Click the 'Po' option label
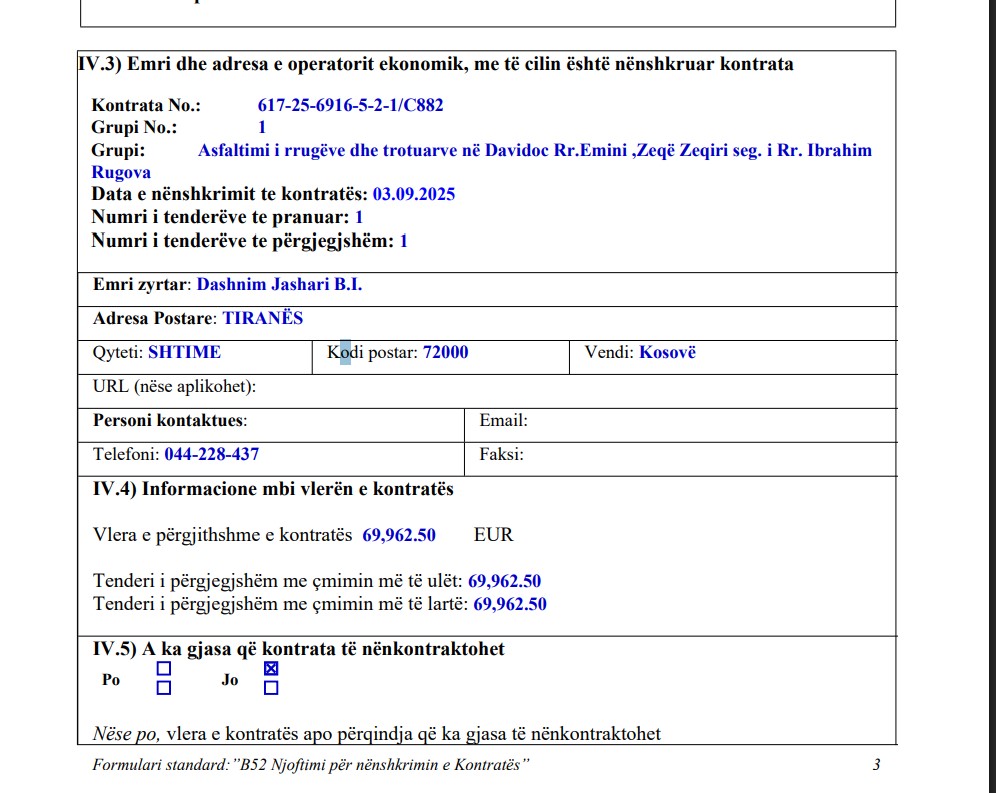The image size is (996, 793). [111, 680]
